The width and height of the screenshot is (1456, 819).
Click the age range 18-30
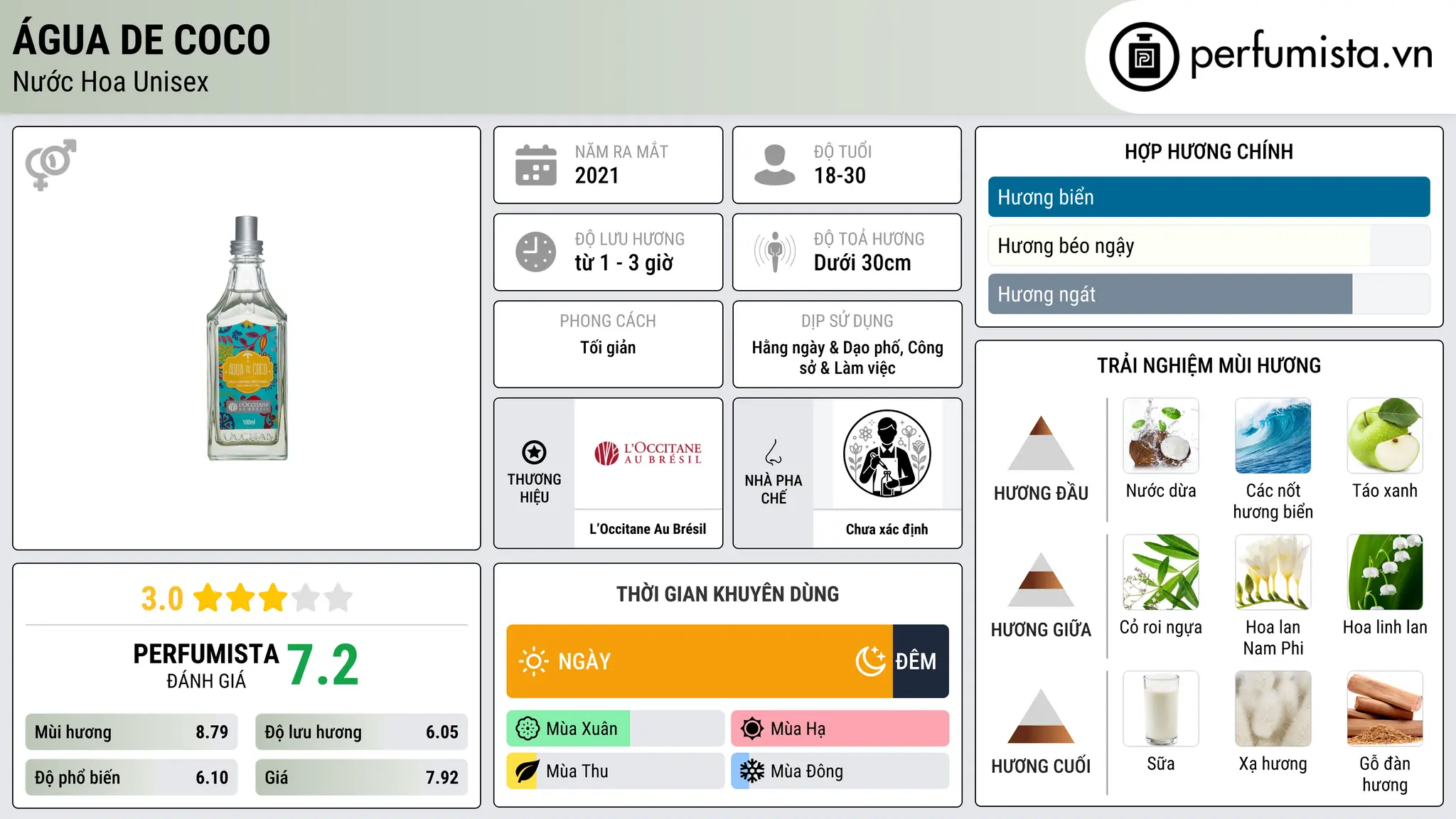click(x=840, y=176)
